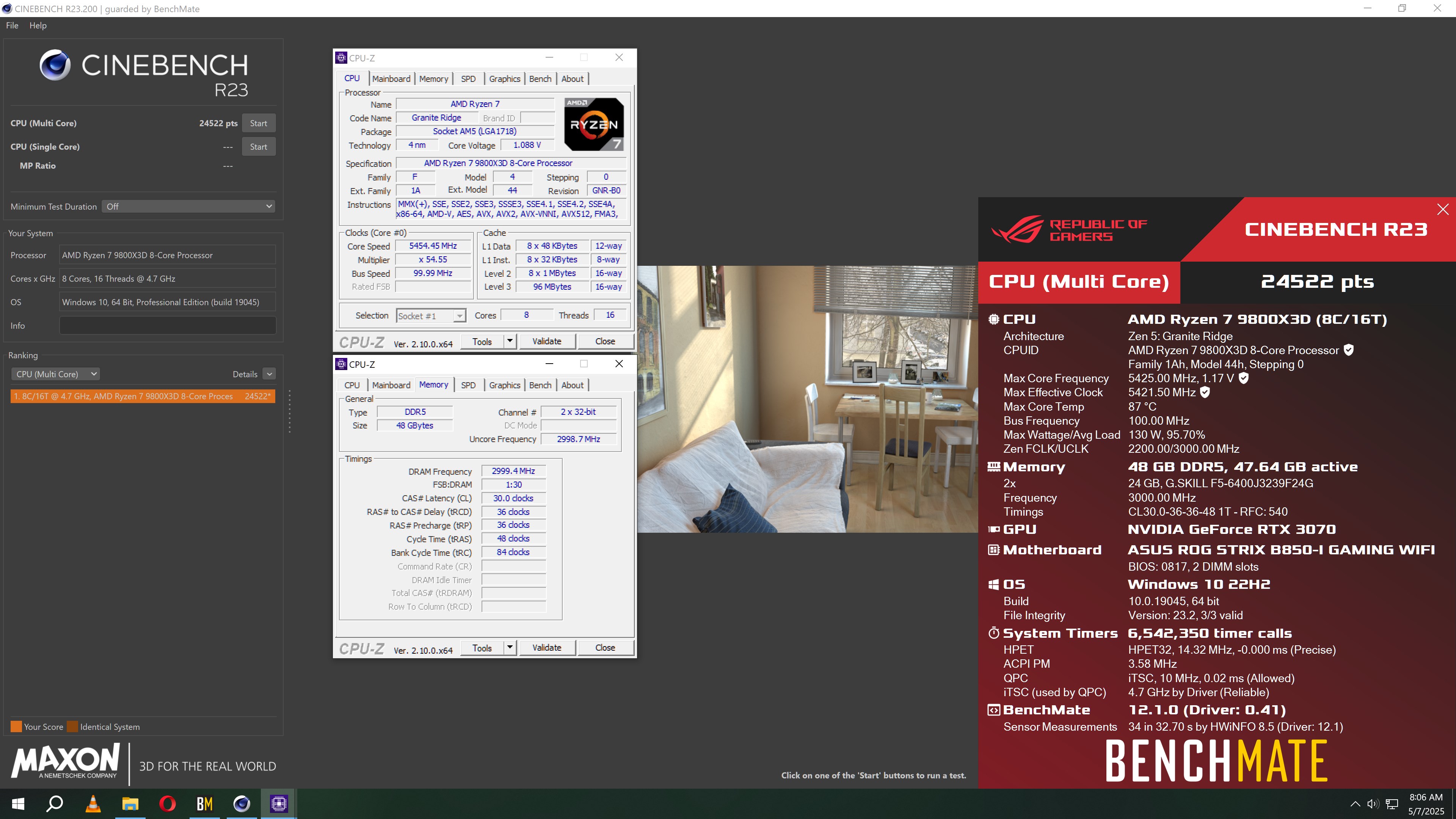The height and width of the screenshot is (819, 1456).
Task: Open File Explorer from the taskbar
Action: click(130, 804)
